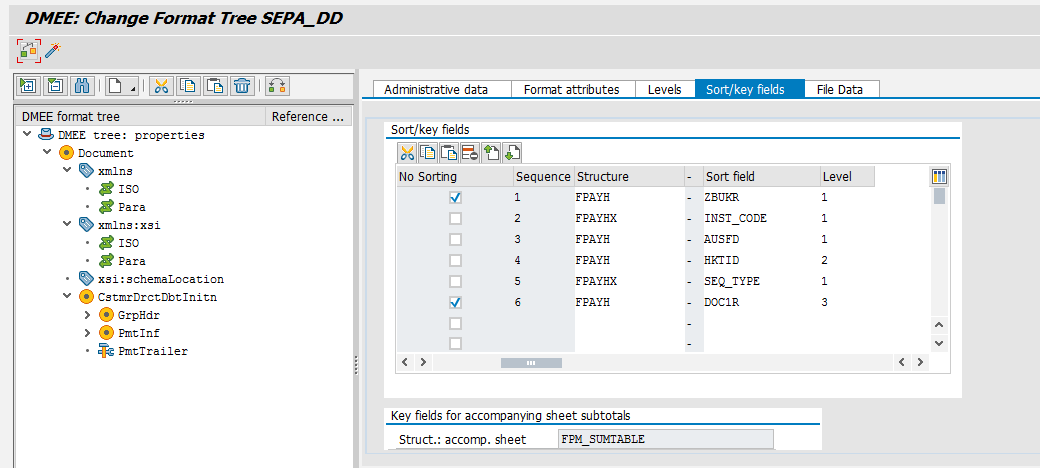Uncheck No Sorting for ZBUKR row
Image resolution: width=1040 pixels, height=468 pixels.
[455, 198]
